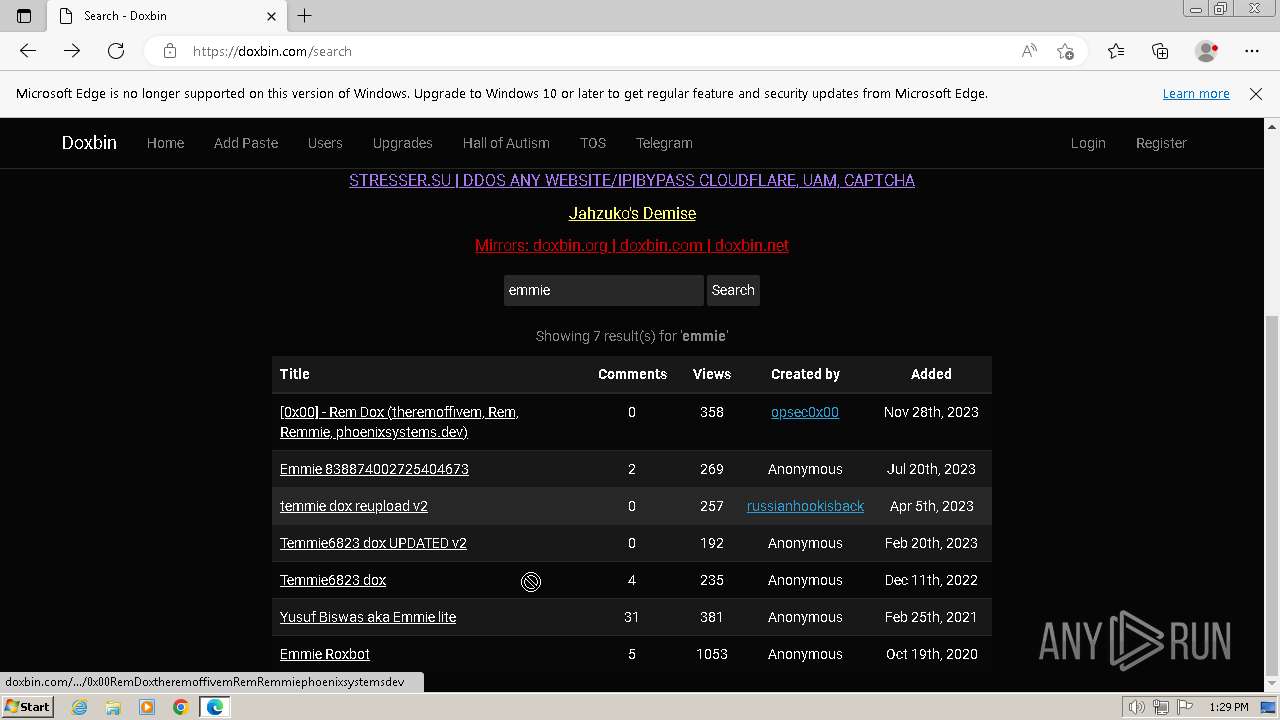Open the 'Temmie6823 dox UPDATED v2' result

(x=373, y=543)
